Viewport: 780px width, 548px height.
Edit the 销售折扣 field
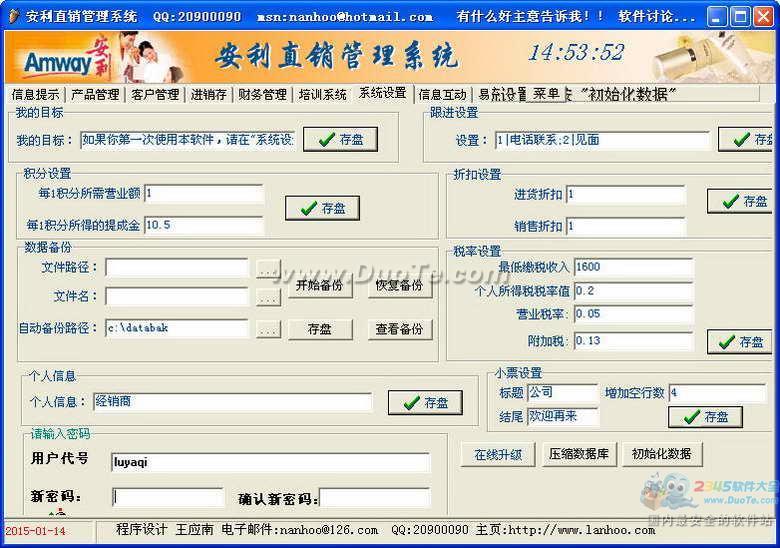(626, 226)
